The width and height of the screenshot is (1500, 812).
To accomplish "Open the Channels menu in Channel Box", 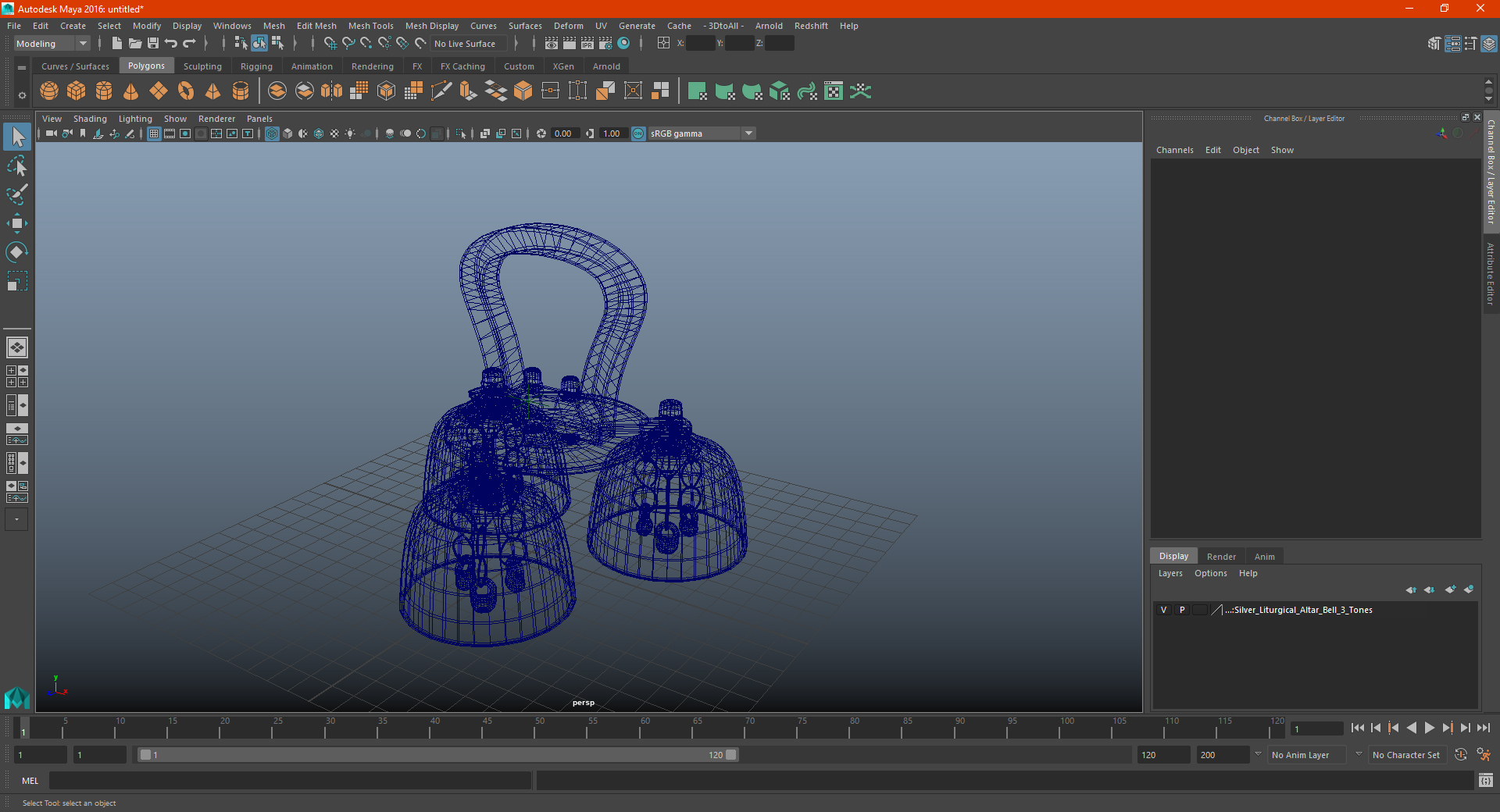I will (x=1174, y=150).
